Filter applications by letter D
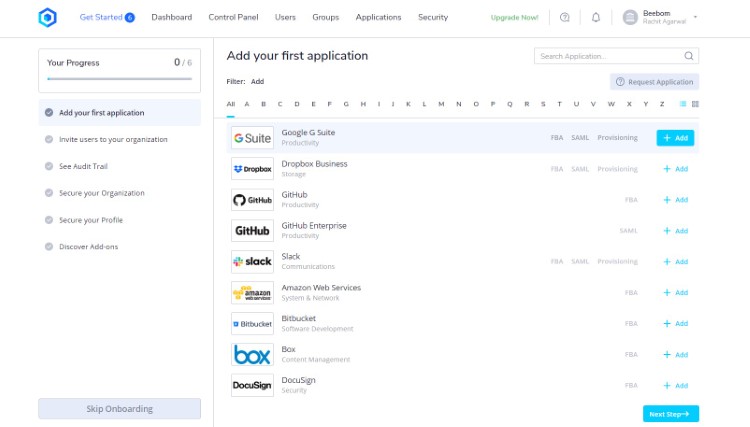 [297, 104]
